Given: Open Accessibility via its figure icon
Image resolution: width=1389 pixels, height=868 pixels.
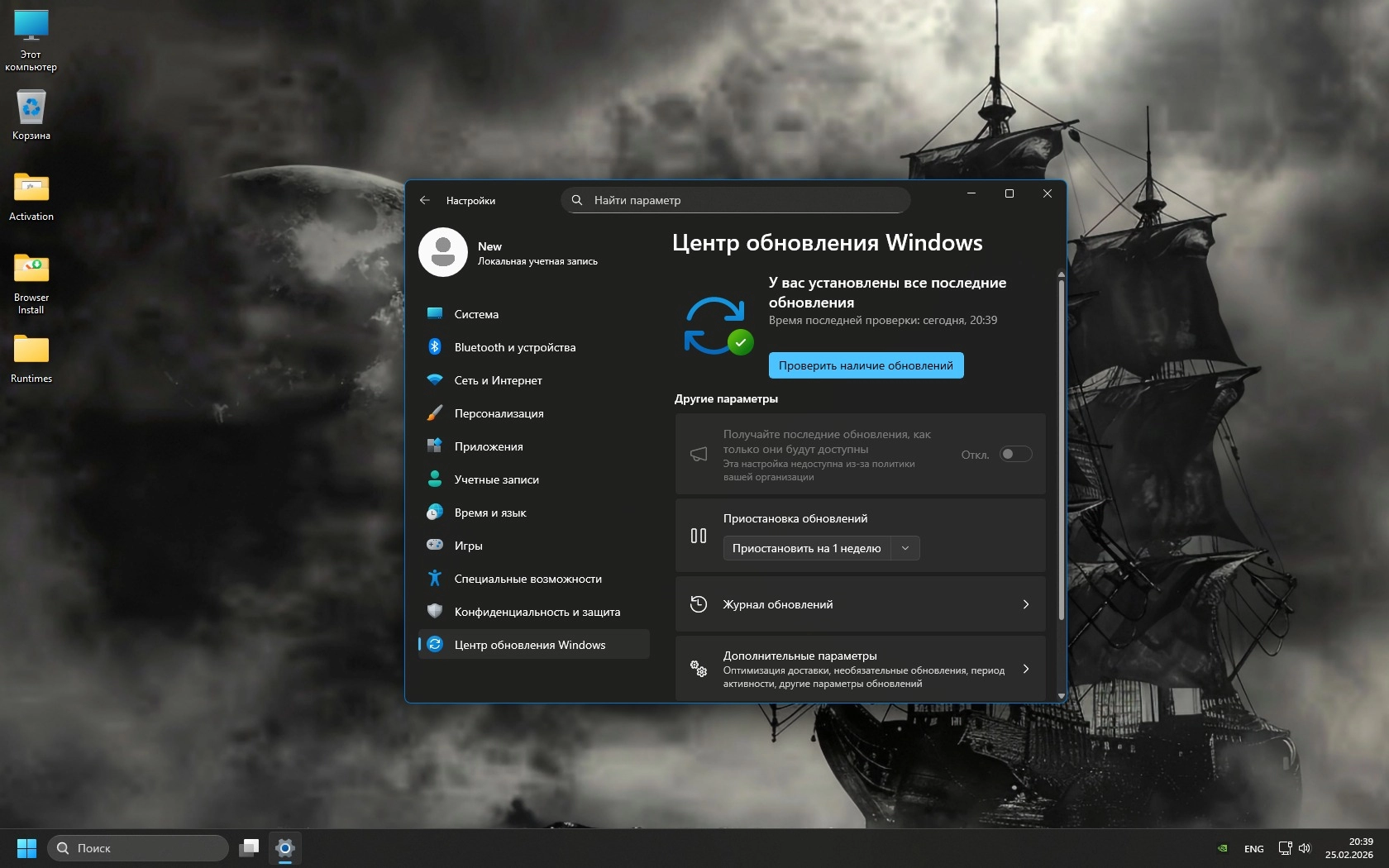Looking at the screenshot, I should click(435, 579).
